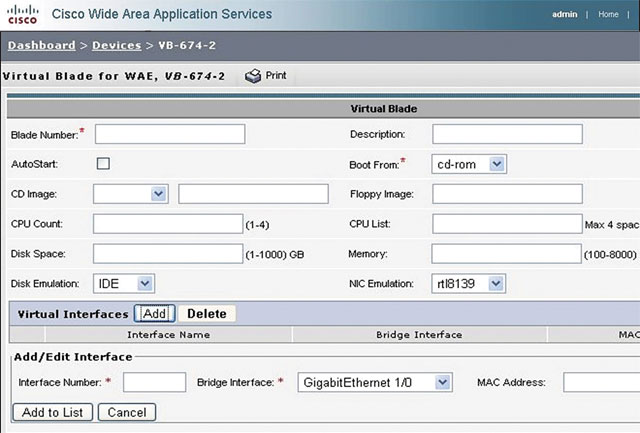The image size is (640, 433).
Task: Focus the Blade Number field
Action: tap(170, 134)
